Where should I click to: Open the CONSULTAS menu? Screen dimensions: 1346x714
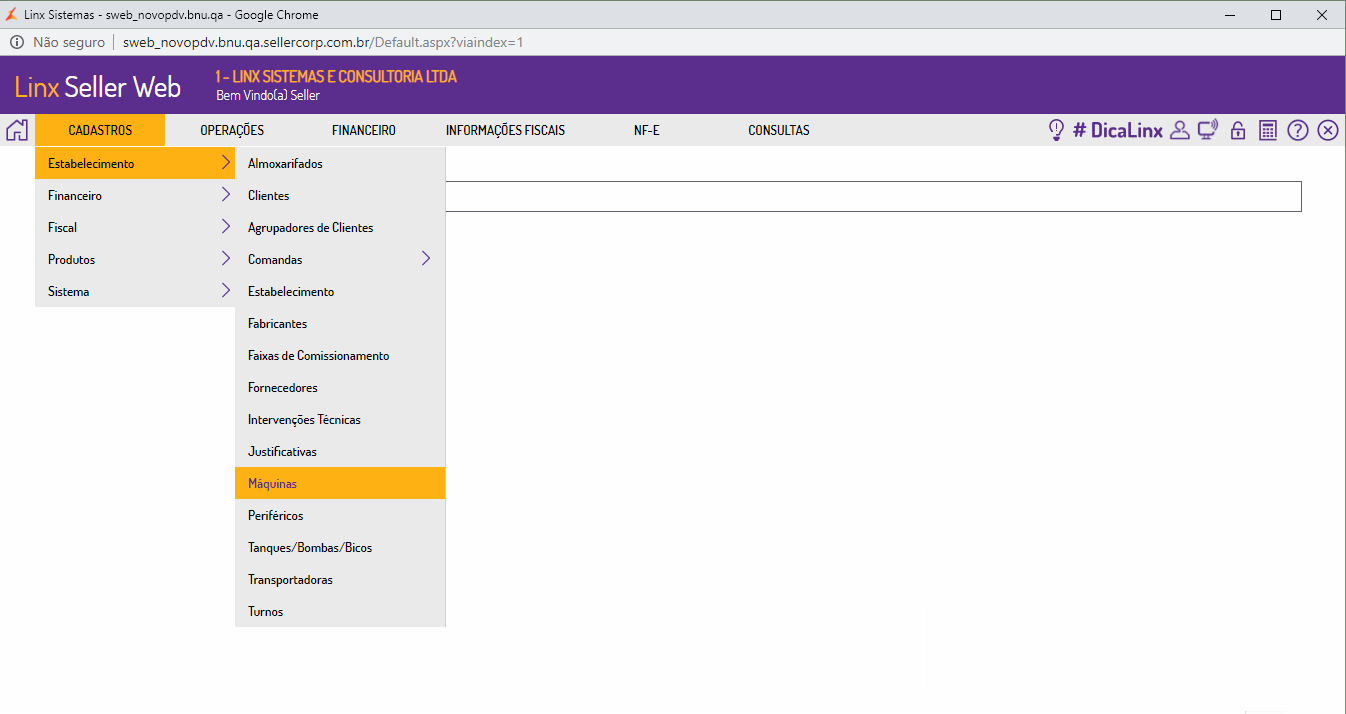tap(779, 130)
